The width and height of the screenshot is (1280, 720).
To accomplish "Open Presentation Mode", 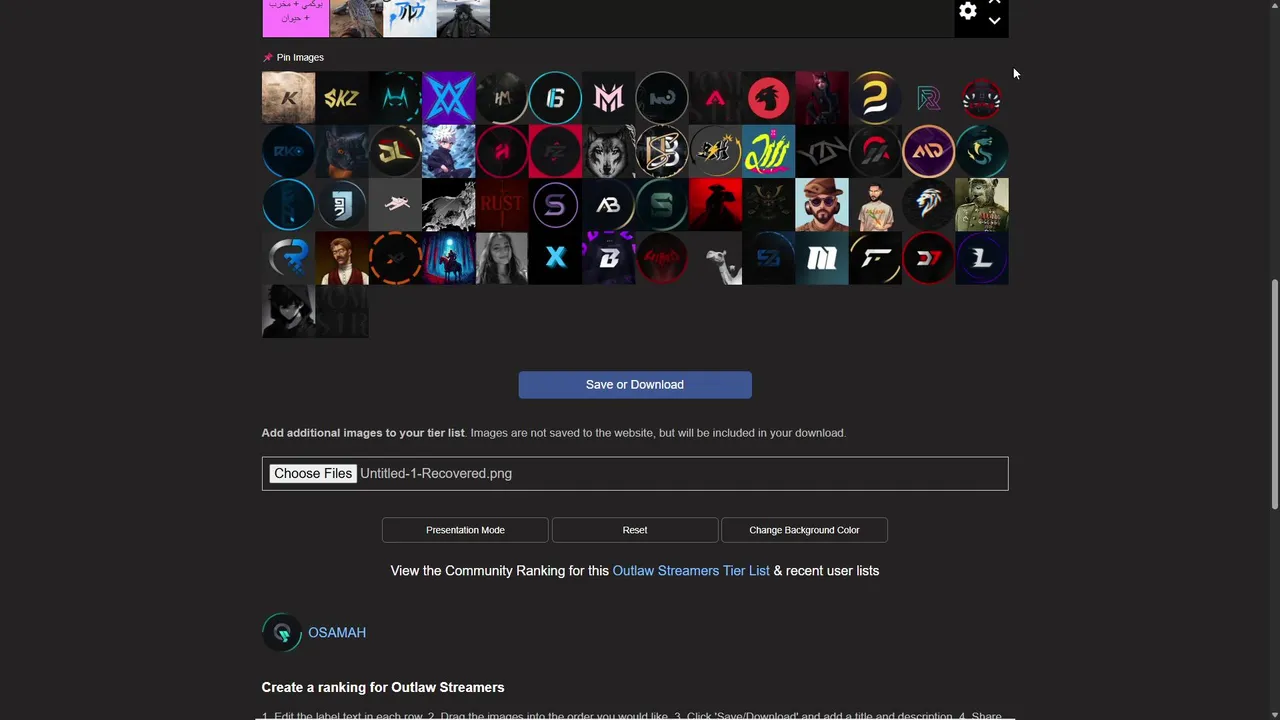I will pos(465,530).
